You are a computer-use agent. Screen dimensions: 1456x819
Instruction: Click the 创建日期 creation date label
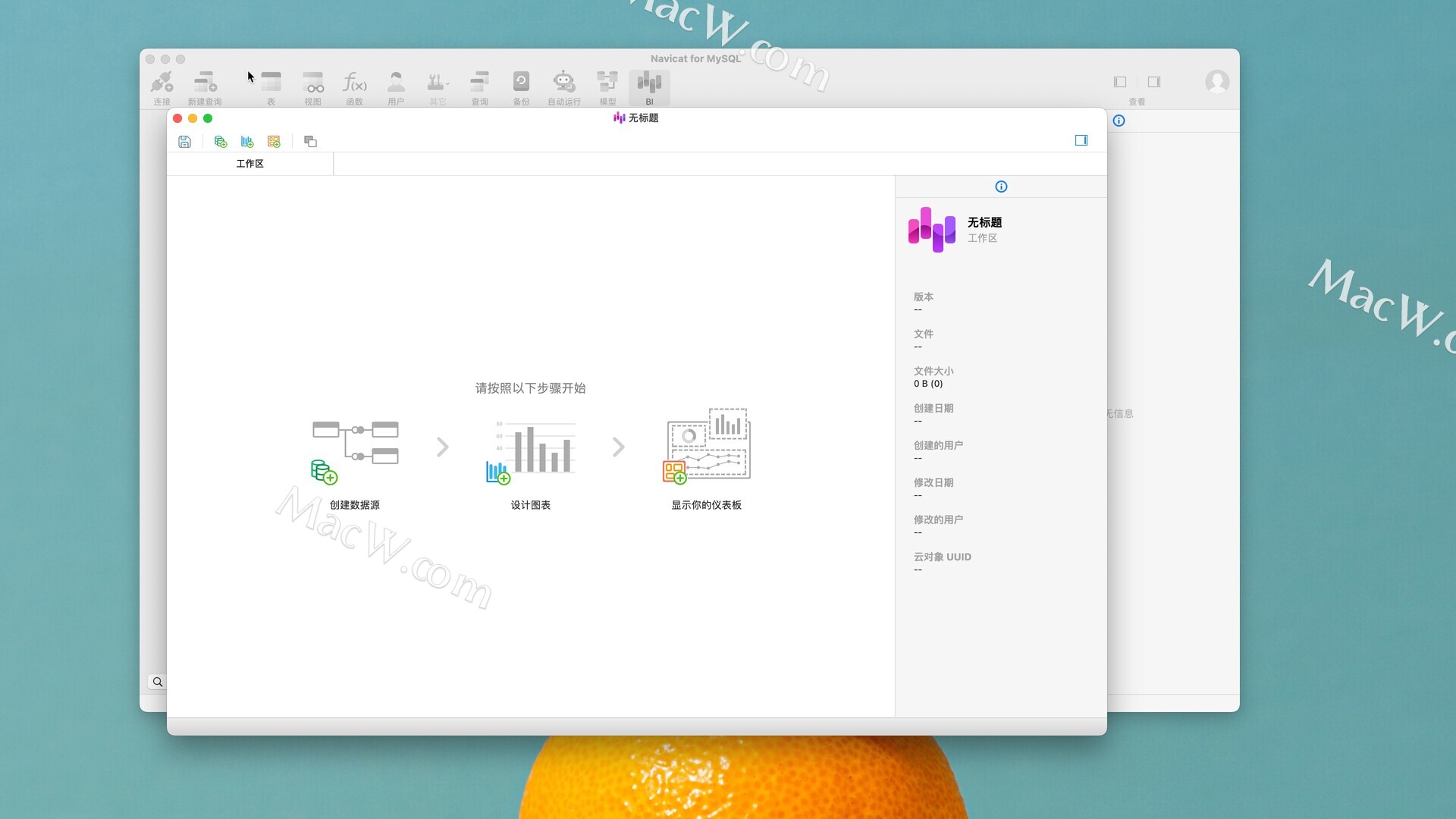tap(934, 408)
